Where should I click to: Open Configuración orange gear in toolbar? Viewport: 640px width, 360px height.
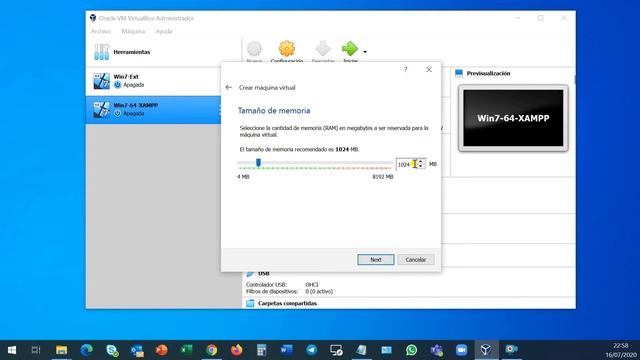click(x=287, y=49)
